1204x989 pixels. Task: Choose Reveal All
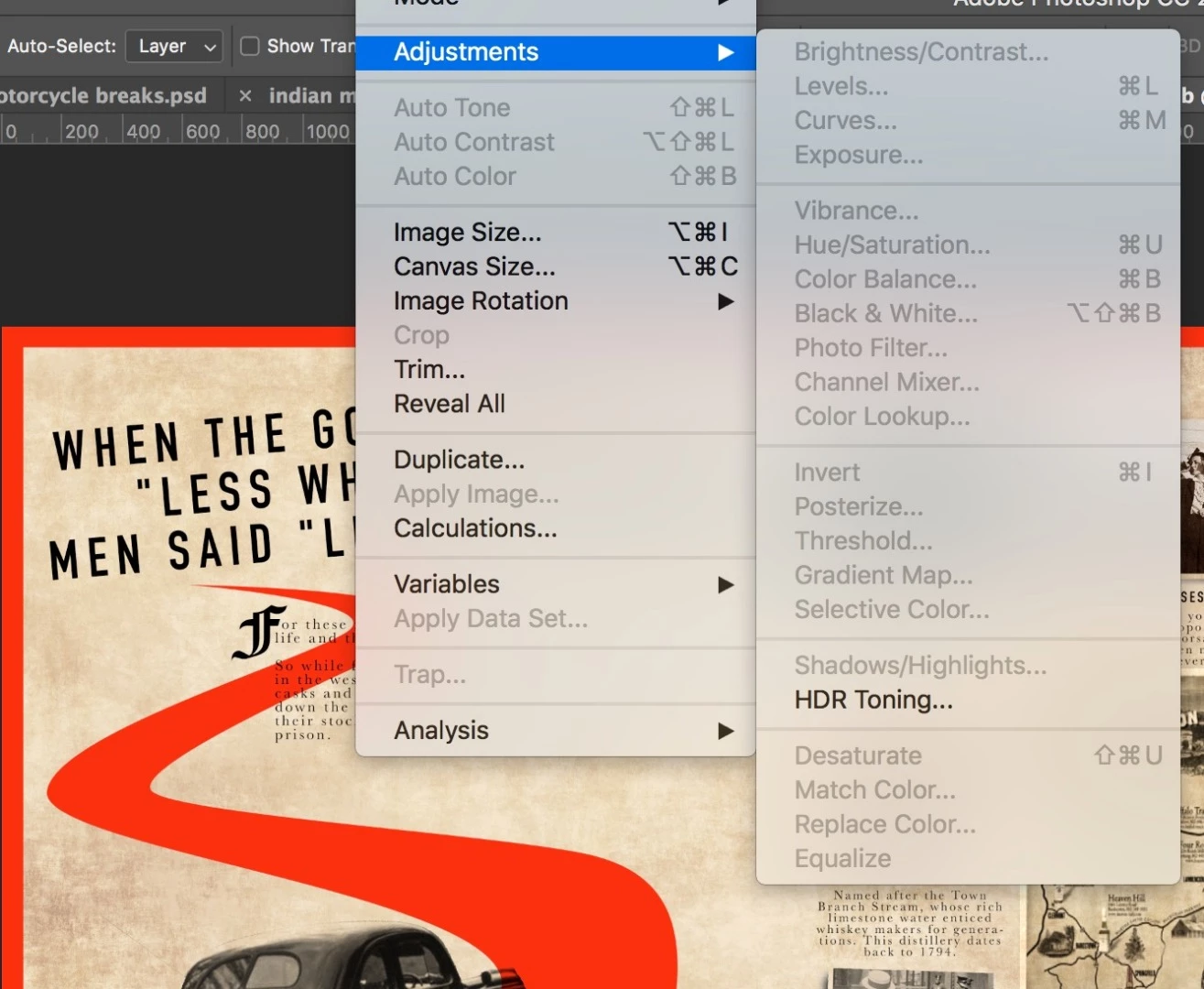coord(556,404)
